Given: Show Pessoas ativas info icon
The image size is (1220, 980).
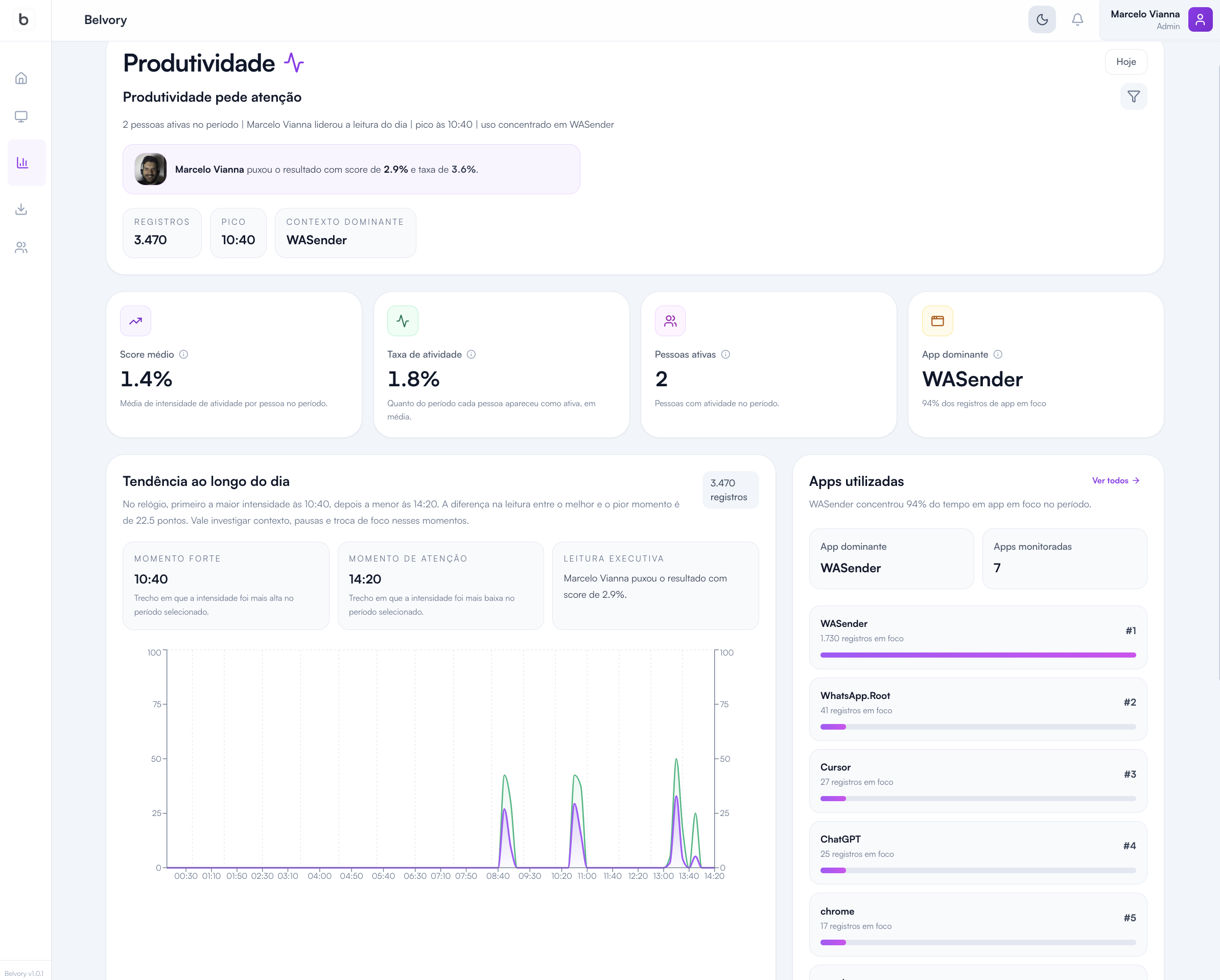Looking at the screenshot, I should [x=725, y=354].
